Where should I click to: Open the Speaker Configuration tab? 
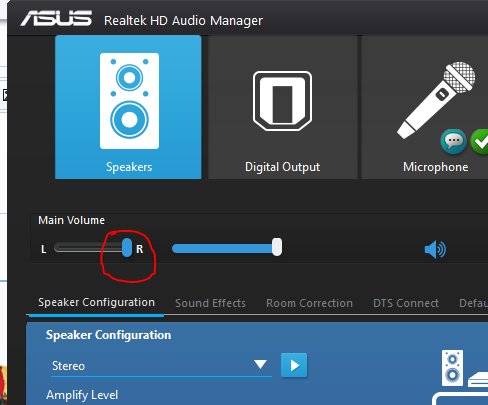(x=96, y=302)
